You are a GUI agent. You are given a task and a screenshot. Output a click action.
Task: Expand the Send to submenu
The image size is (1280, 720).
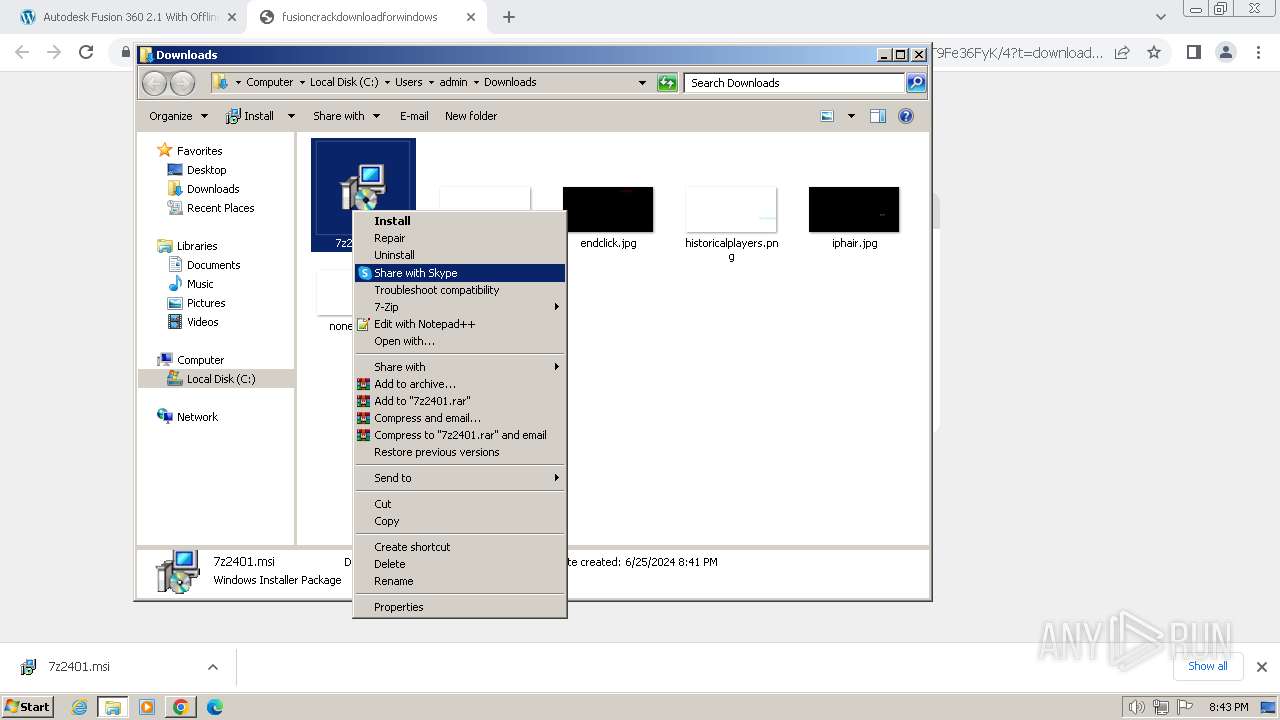pos(460,478)
